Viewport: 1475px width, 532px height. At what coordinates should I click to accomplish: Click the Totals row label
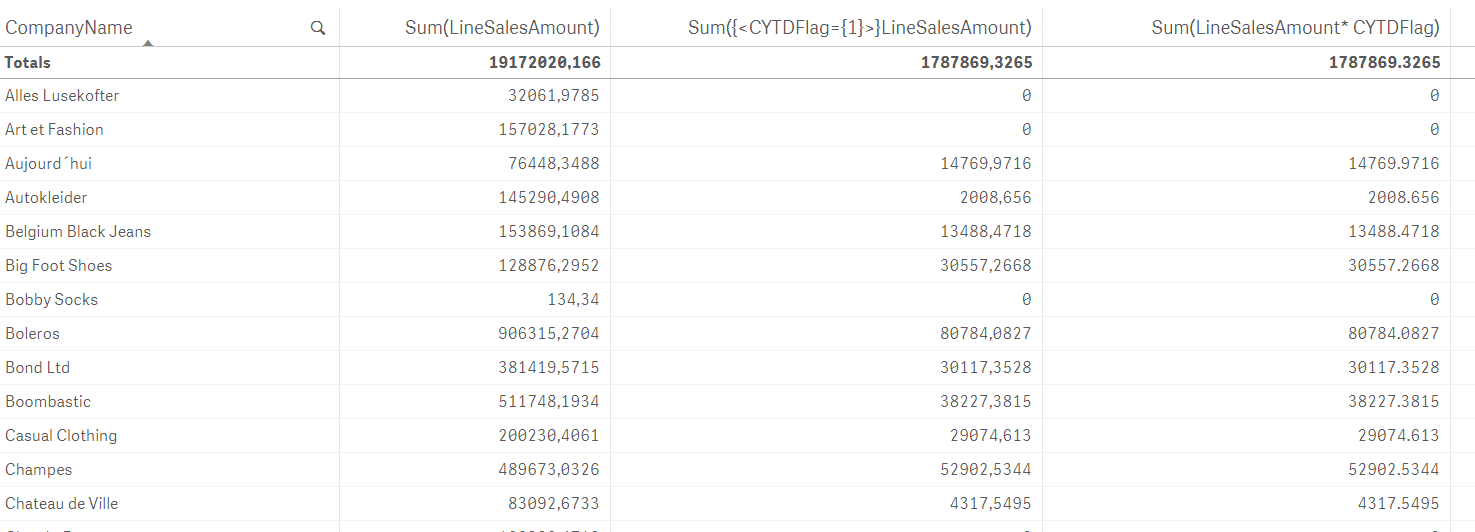[28, 62]
